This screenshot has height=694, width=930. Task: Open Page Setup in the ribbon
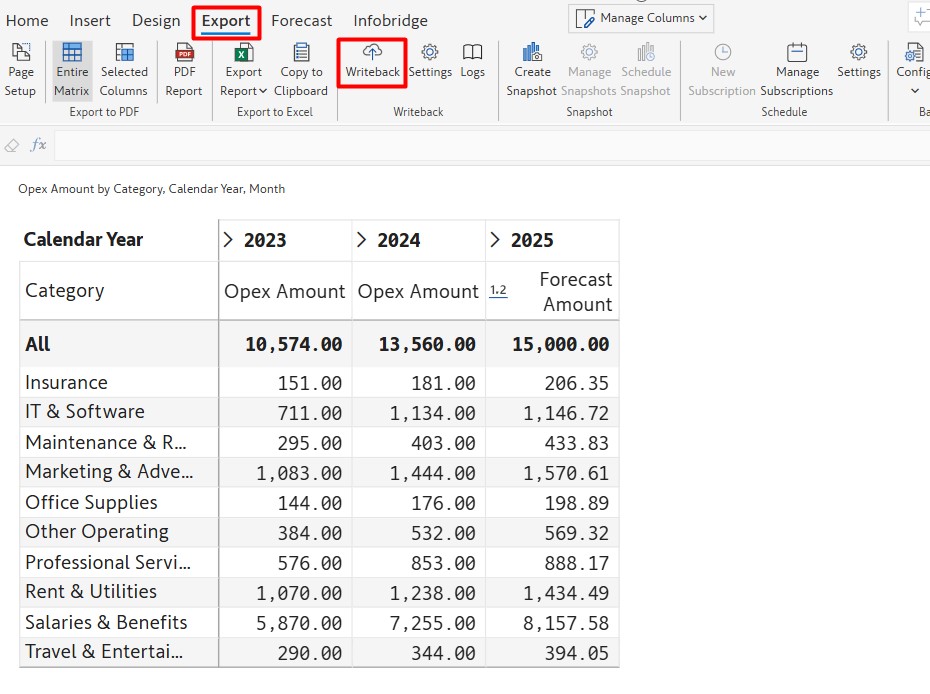(x=21, y=70)
